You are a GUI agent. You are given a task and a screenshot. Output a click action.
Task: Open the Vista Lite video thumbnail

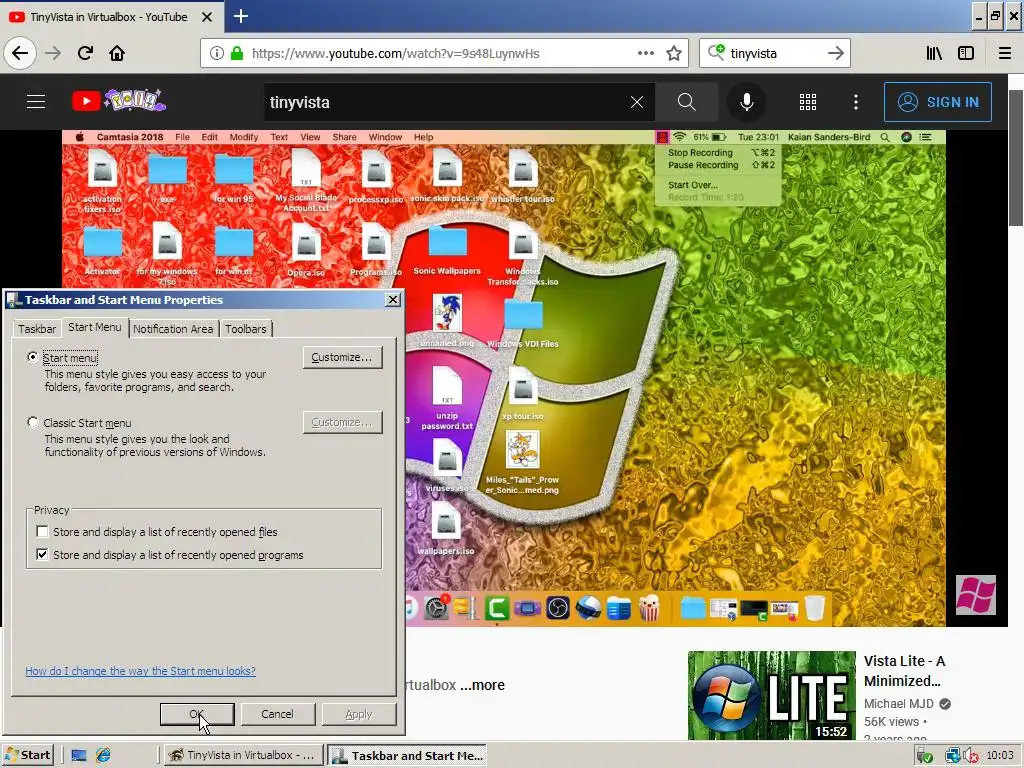point(771,696)
